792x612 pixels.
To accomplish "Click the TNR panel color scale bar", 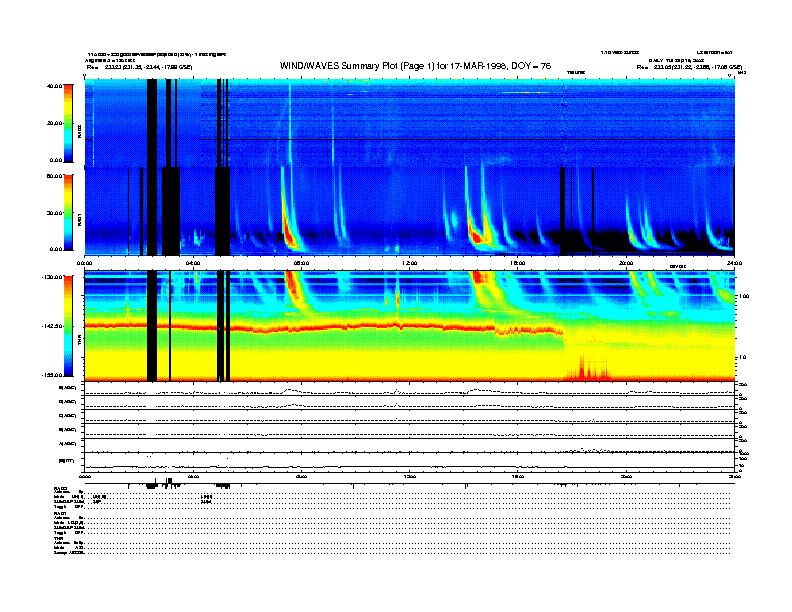I will point(68,326).
